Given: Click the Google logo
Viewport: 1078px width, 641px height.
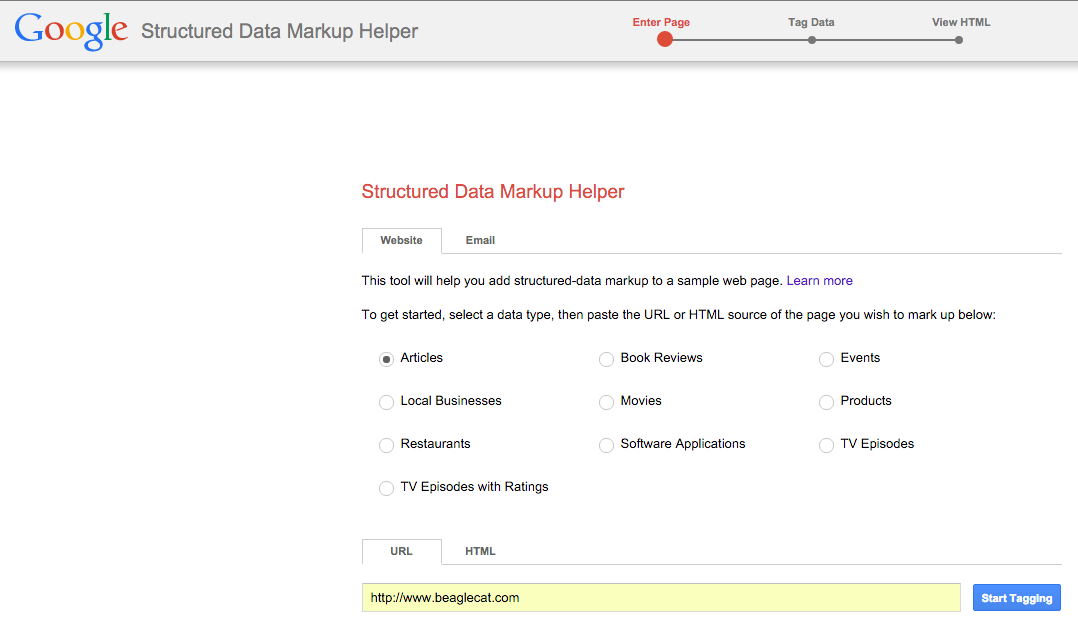Looking at the screenshot, I should pyautogui.click(x=71, y=31).
